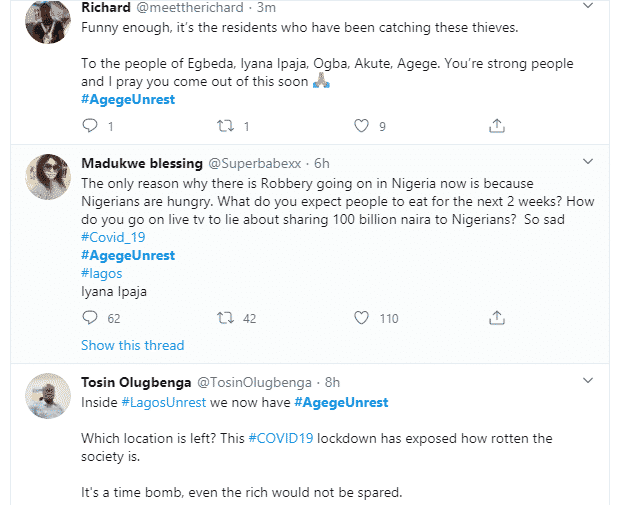Open Madukwe blessing's profile picture
Viewport: 619px width, 505px height.
[x=45, y=178]
